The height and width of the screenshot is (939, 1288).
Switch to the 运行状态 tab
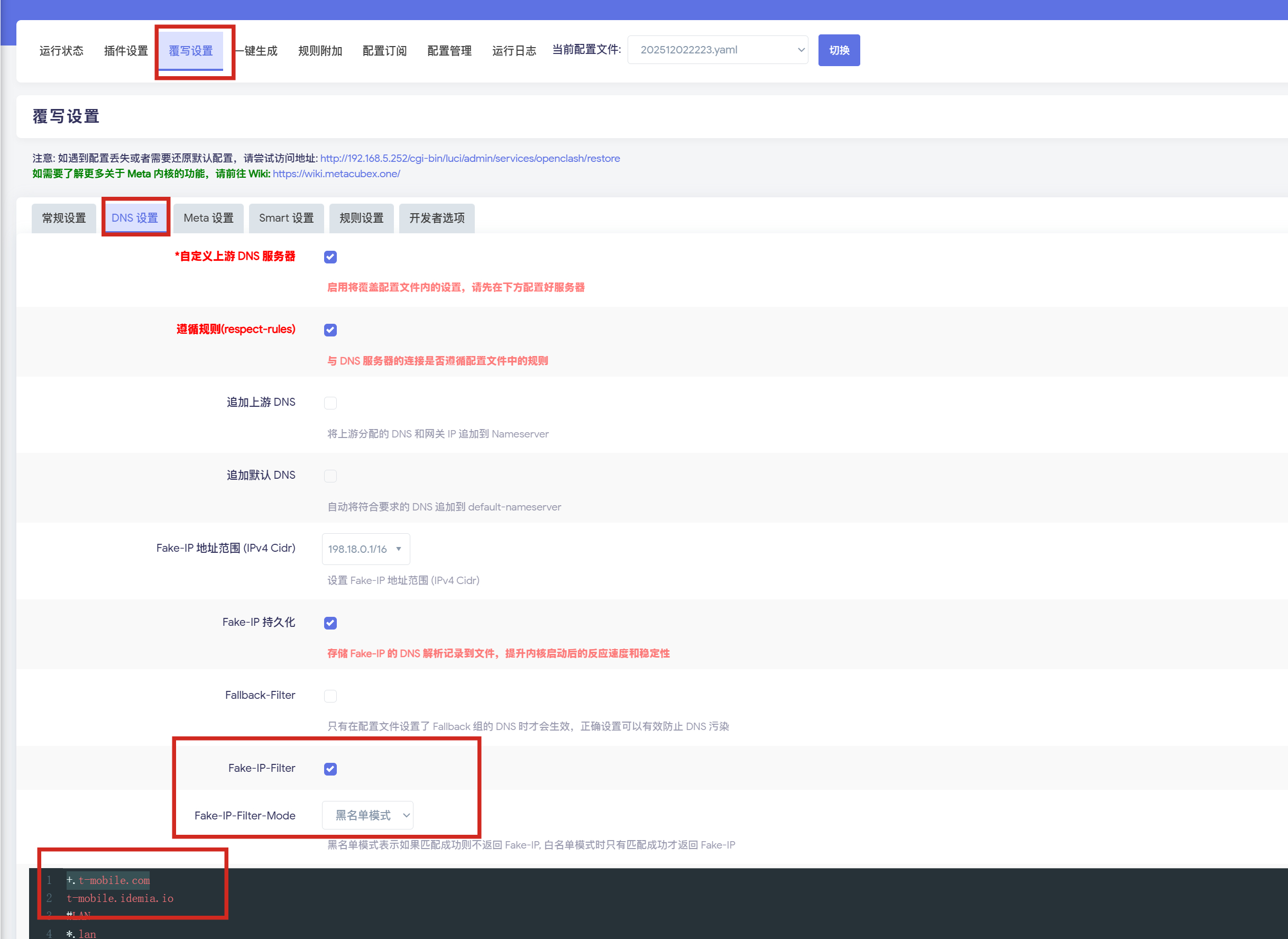click(x=61, y=51)
